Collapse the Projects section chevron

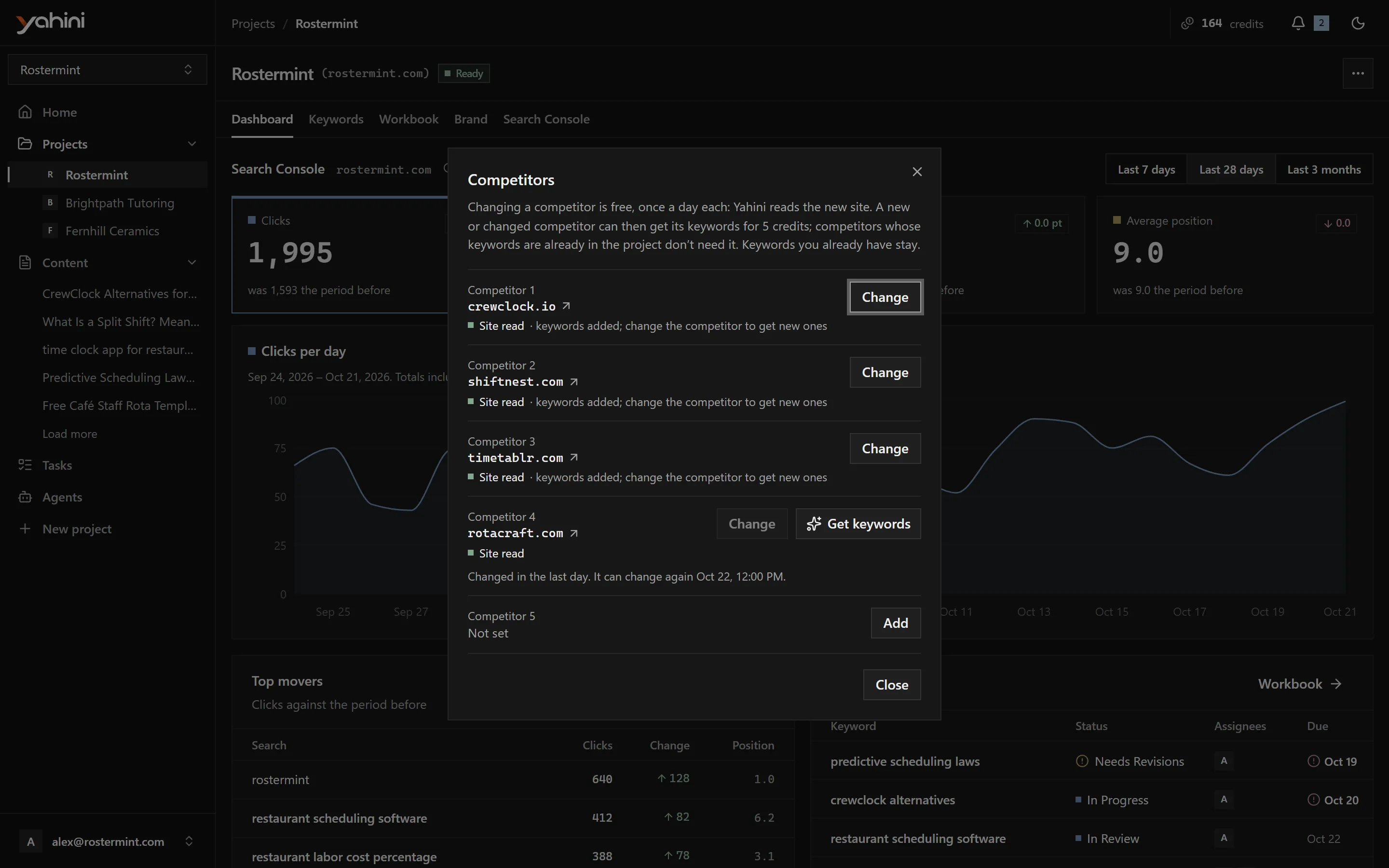click(191, 144)
